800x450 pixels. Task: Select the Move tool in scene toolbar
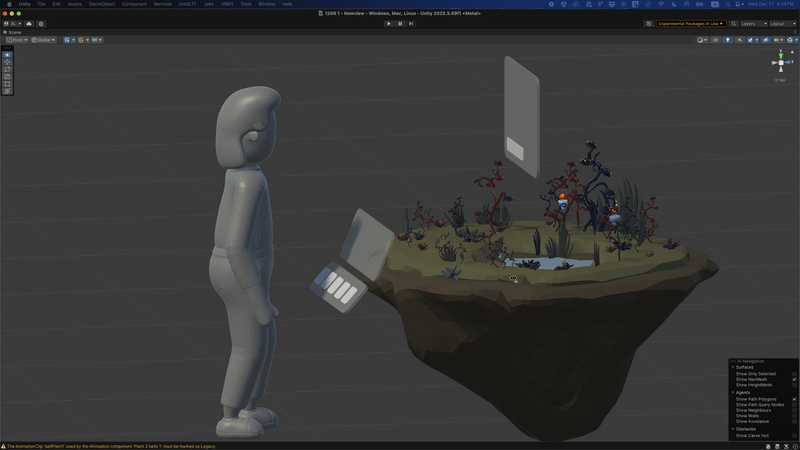(7, 62)
